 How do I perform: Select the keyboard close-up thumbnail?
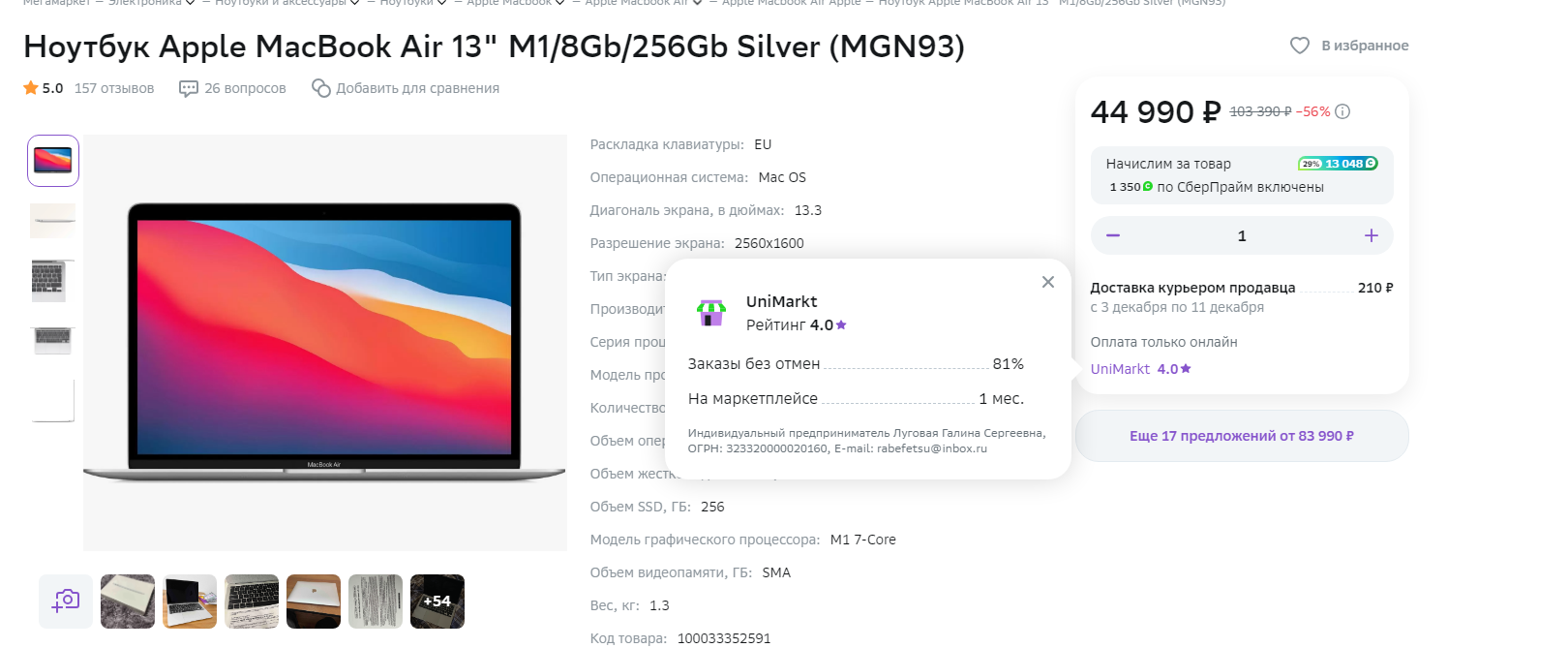53,281
